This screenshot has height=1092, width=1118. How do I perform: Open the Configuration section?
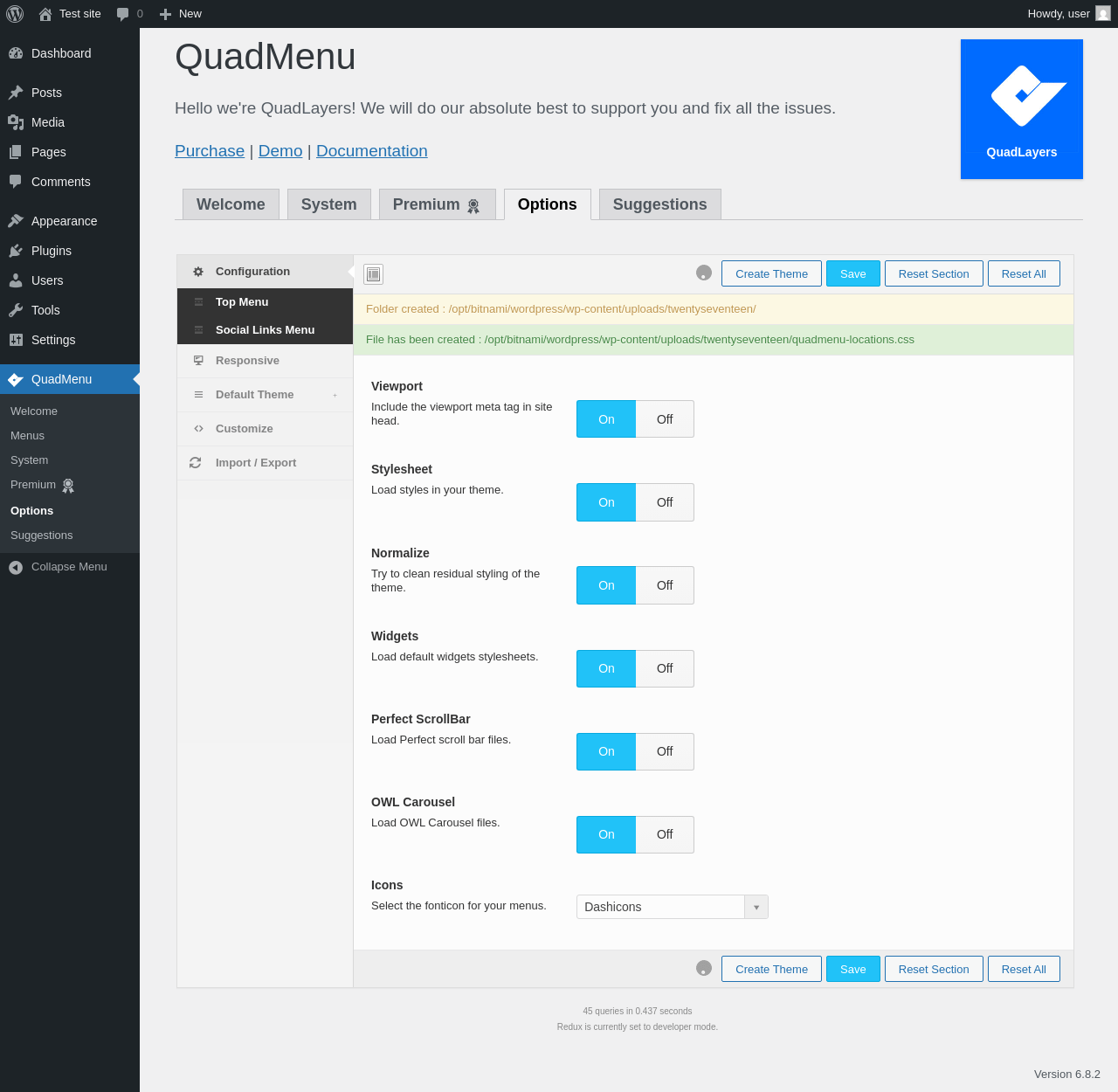pos(265,272)
